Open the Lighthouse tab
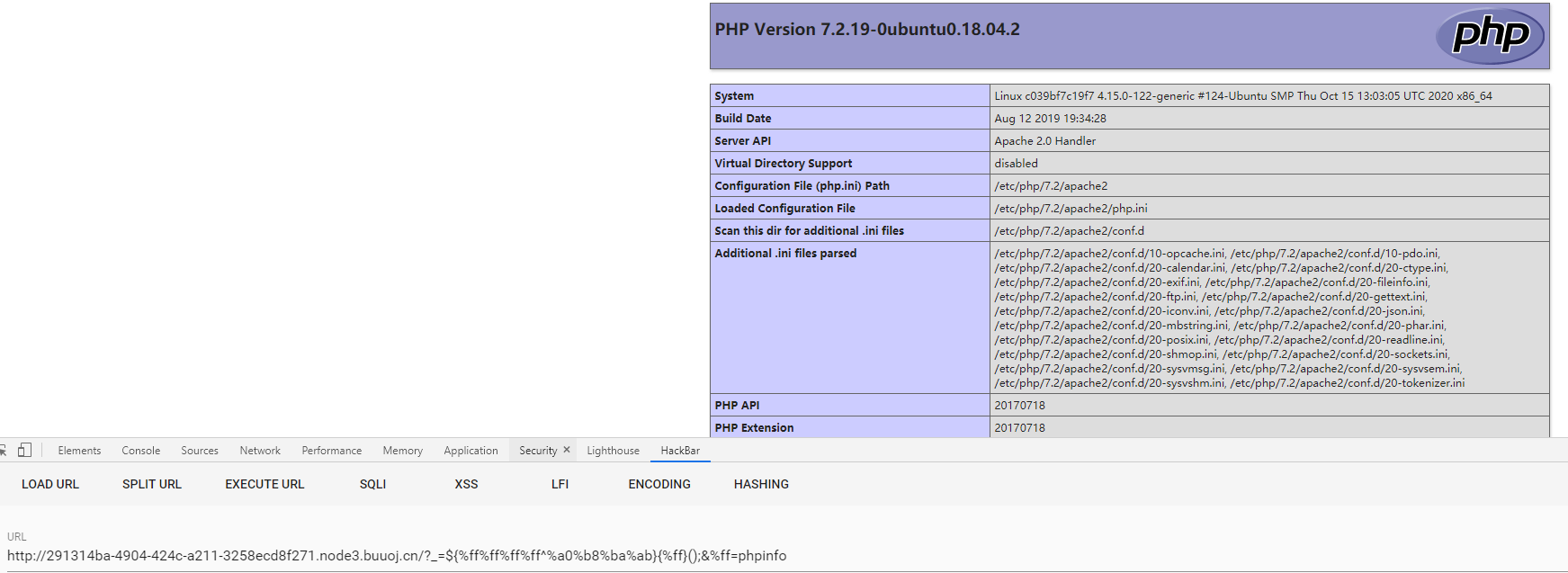This screenshot has width=1568, height=573. pyautogui.click(x=614, y=451)
